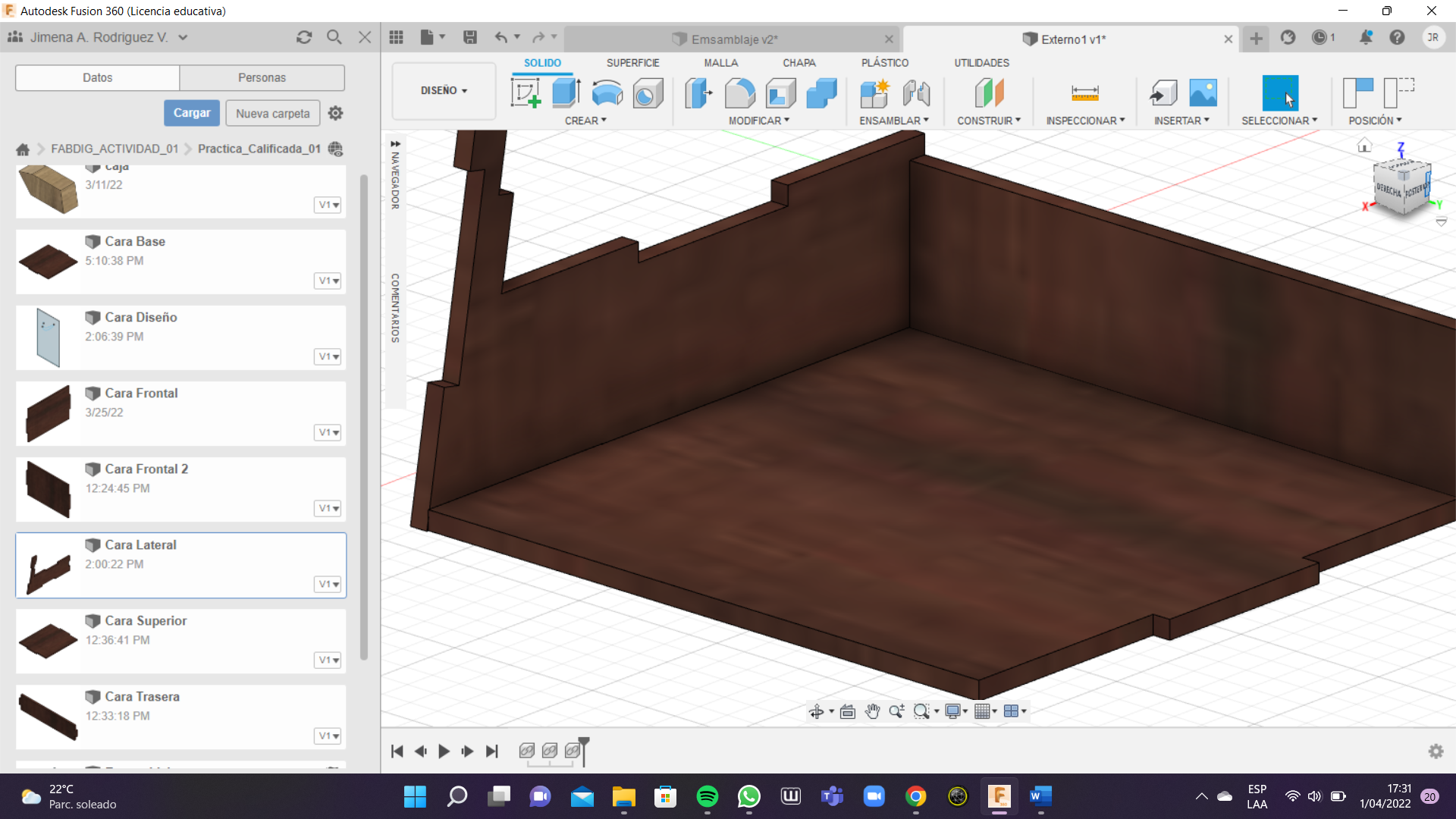Select the Pan hand tool
The width and height of the screenshot is (1456, 819).
click(x=872, y=711)
